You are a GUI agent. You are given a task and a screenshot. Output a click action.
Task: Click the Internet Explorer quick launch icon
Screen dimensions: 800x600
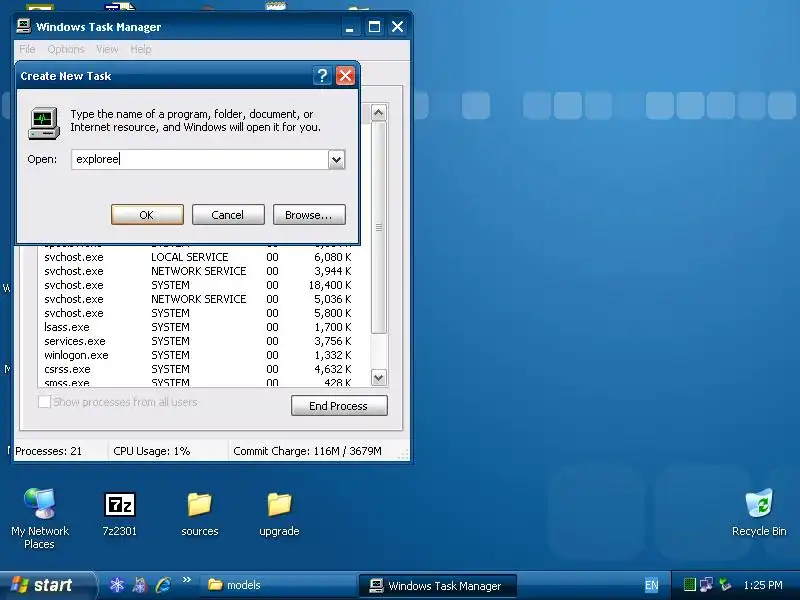tap(163, 585)
